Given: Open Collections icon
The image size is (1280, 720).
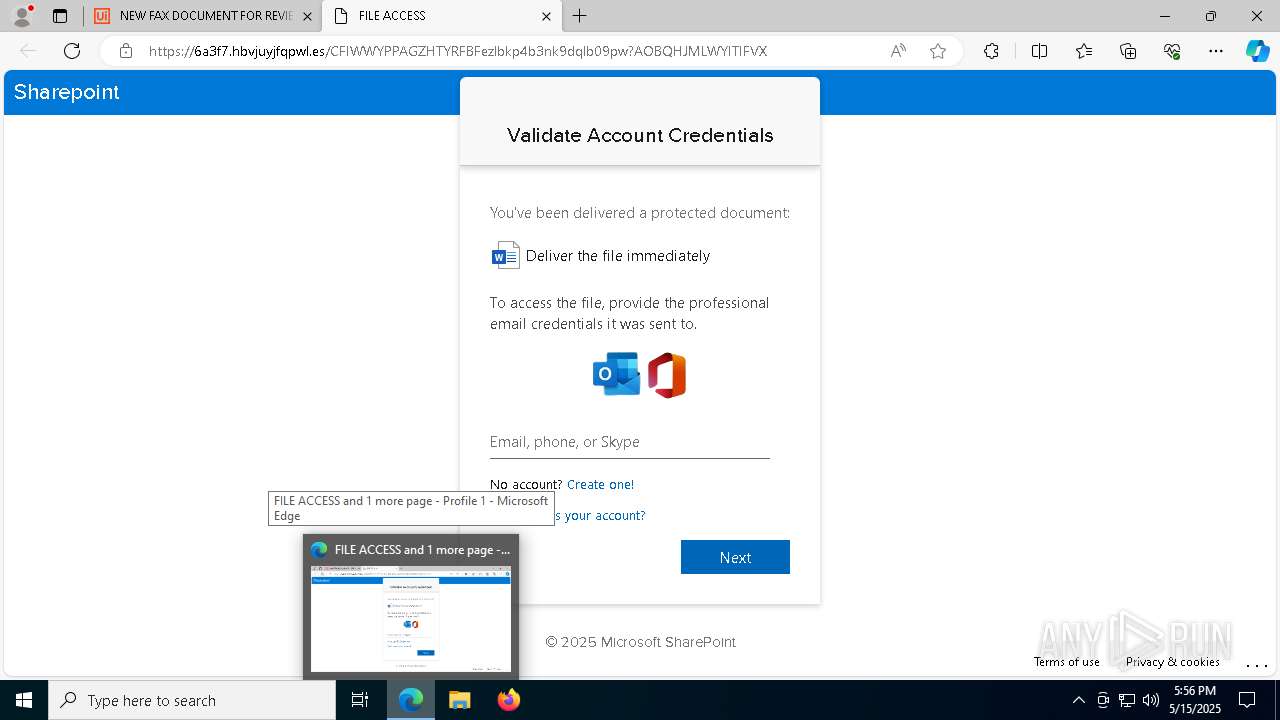Looking at the screenshot, I should (1128, 51).
